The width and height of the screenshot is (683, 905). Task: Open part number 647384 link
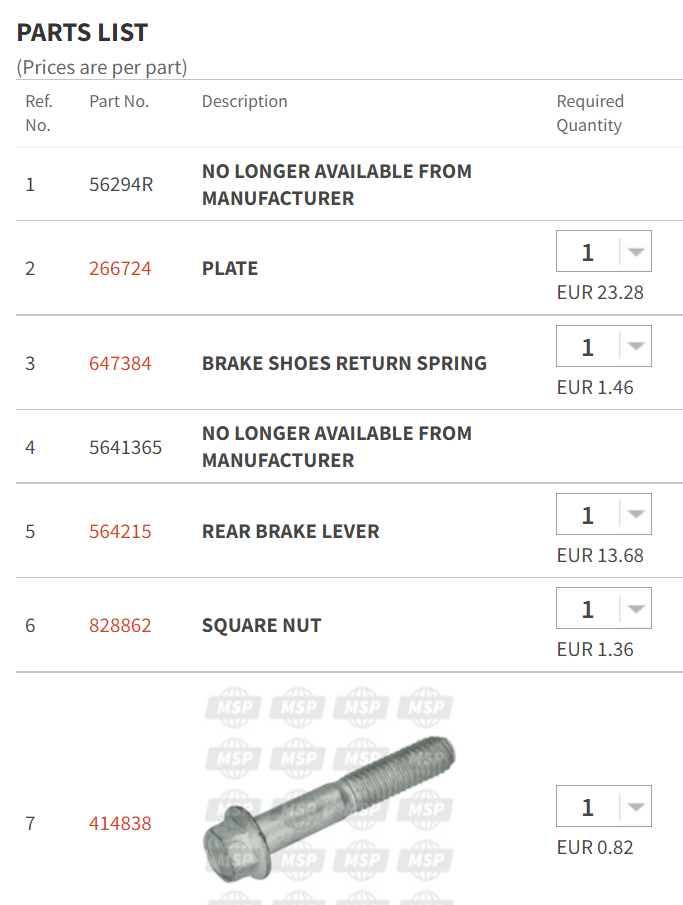pyautogui.click(x=120, y=363)
